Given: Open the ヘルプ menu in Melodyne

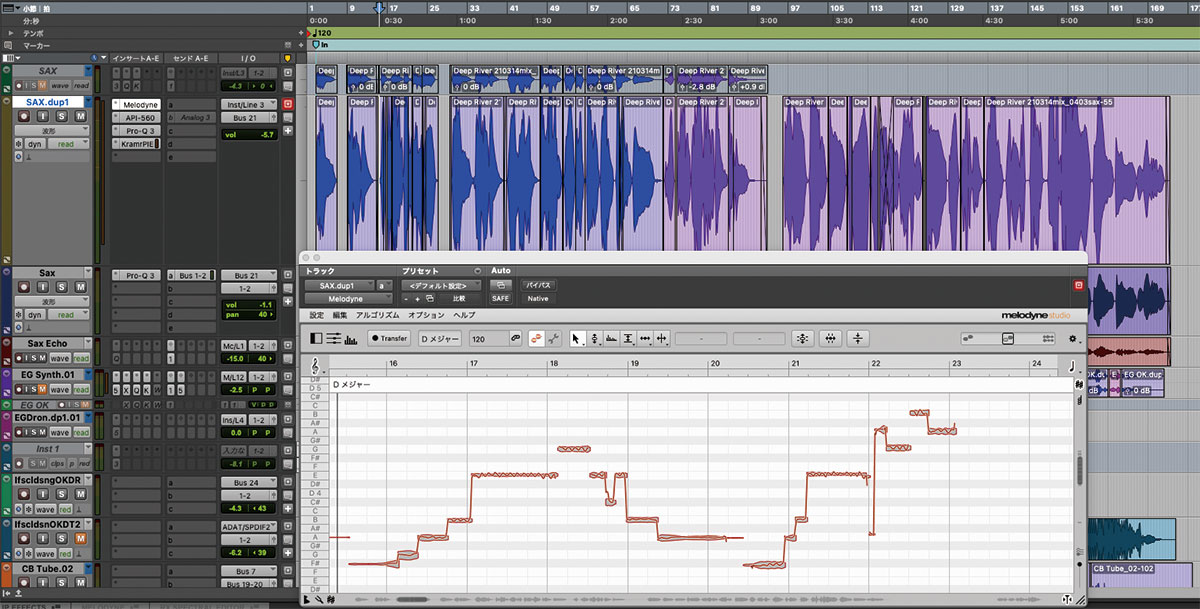Looking at the screenshot, I should click(x=465, y=315).
